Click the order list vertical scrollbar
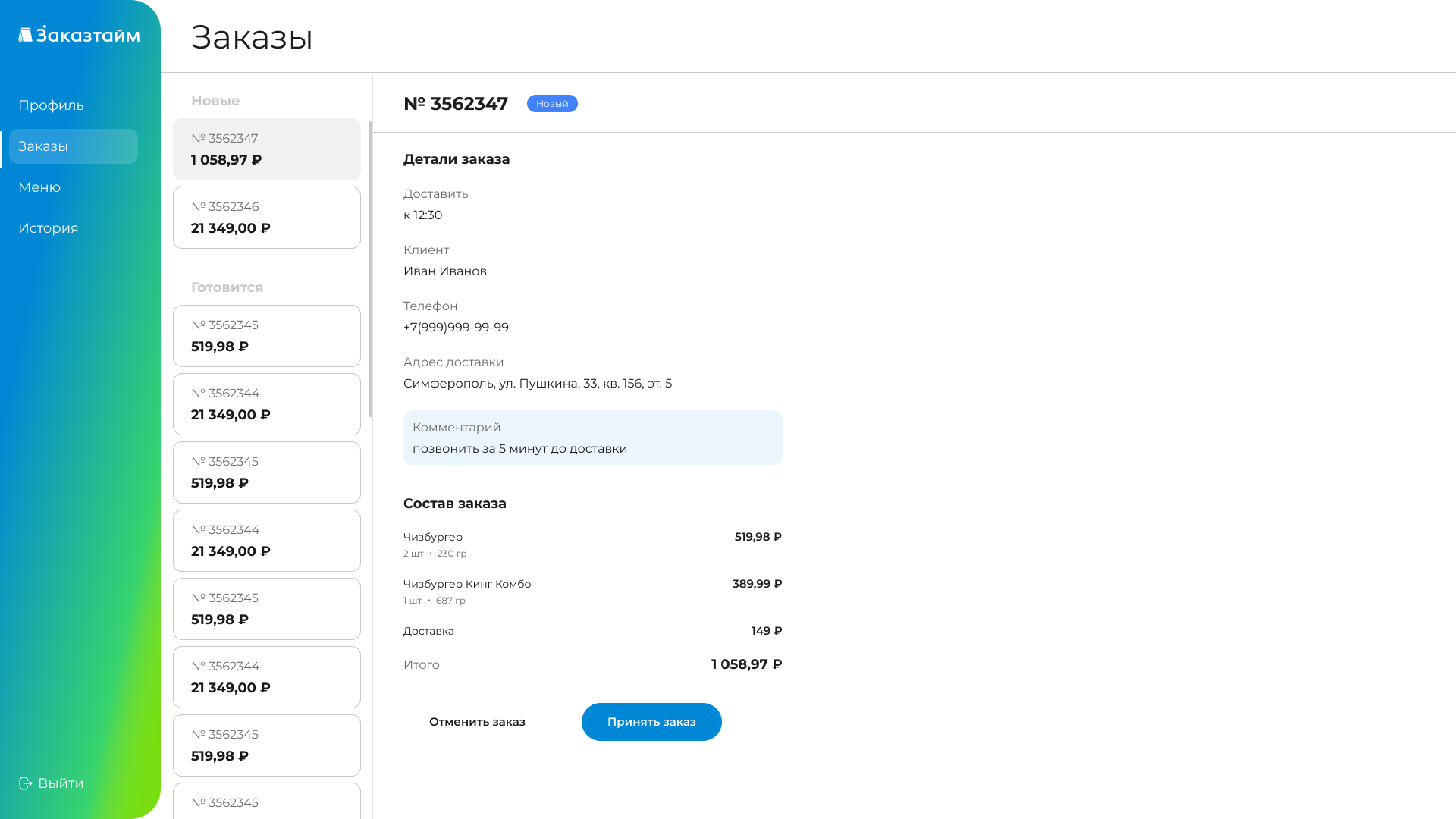Screen dimensions: 1456x819 tap(370, 269)
